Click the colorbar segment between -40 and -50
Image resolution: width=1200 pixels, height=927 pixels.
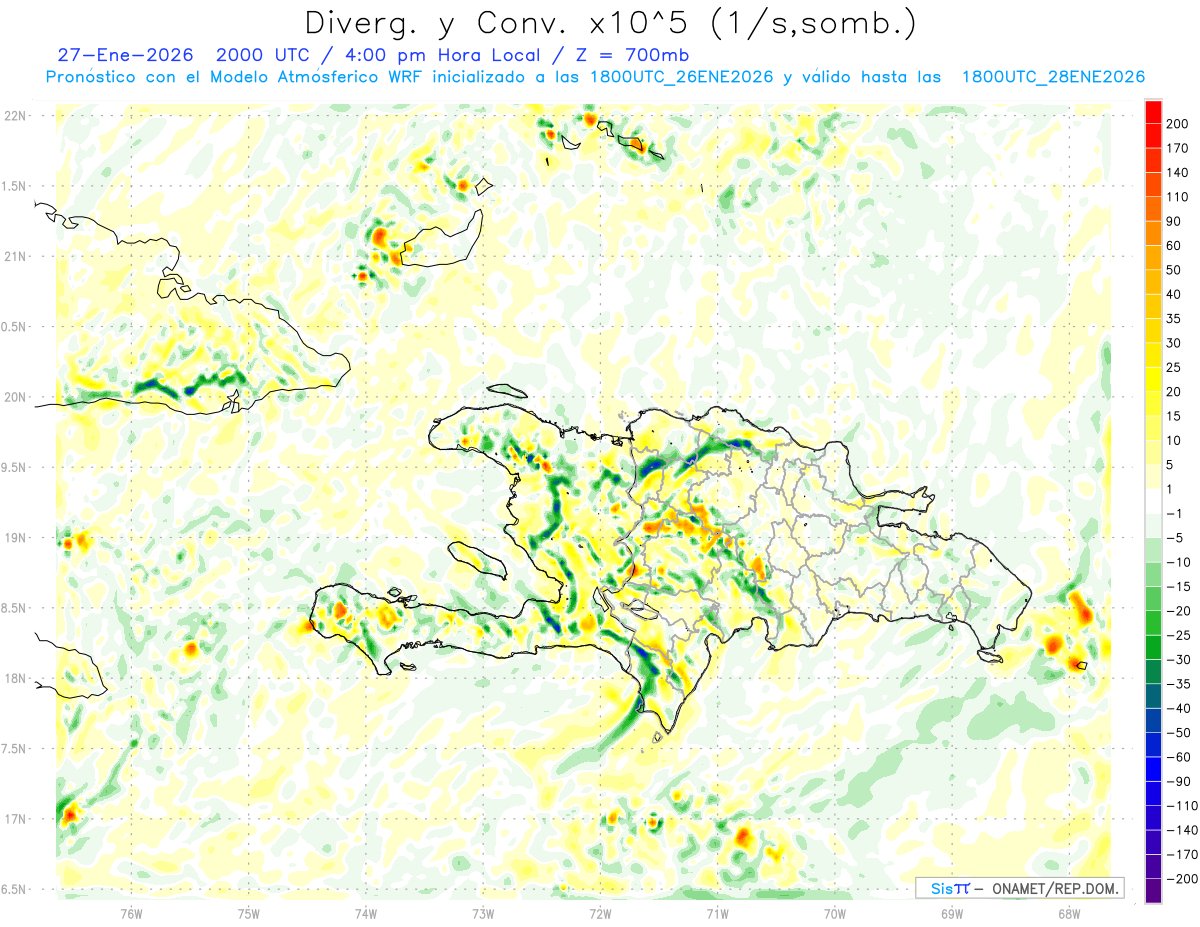1153,720
